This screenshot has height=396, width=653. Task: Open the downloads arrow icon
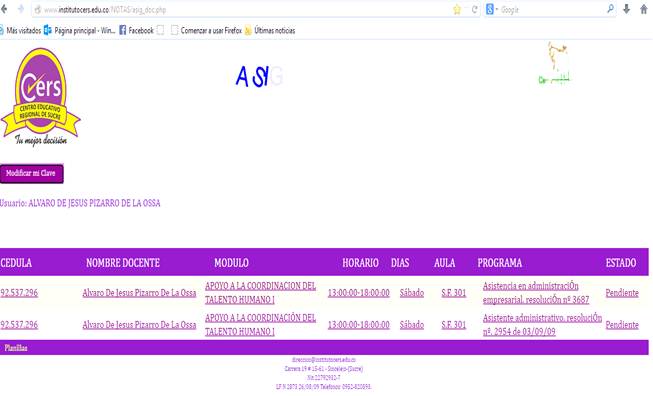626,9
